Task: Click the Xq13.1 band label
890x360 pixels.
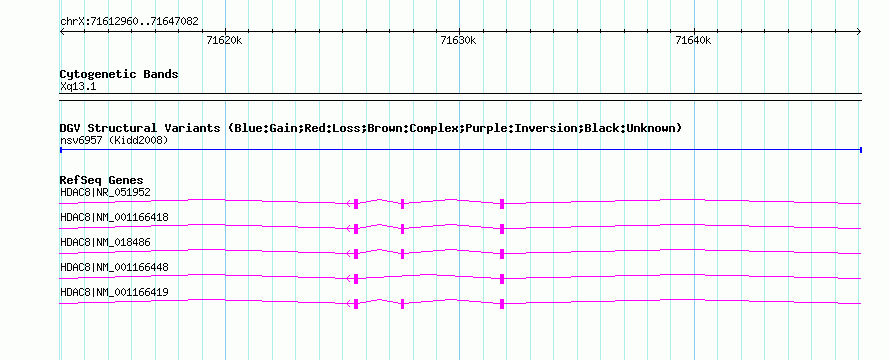Action: tap(78, 87)
